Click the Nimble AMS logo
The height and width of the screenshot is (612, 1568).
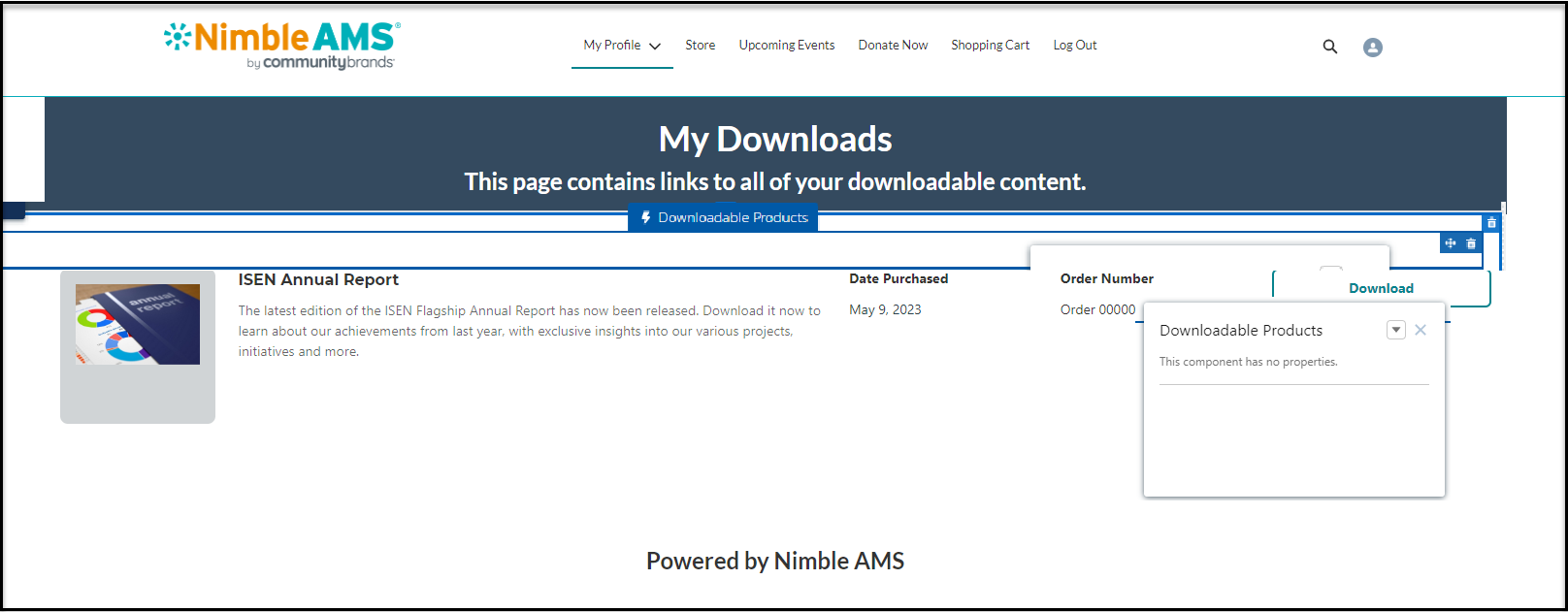[x=281, y=46]
